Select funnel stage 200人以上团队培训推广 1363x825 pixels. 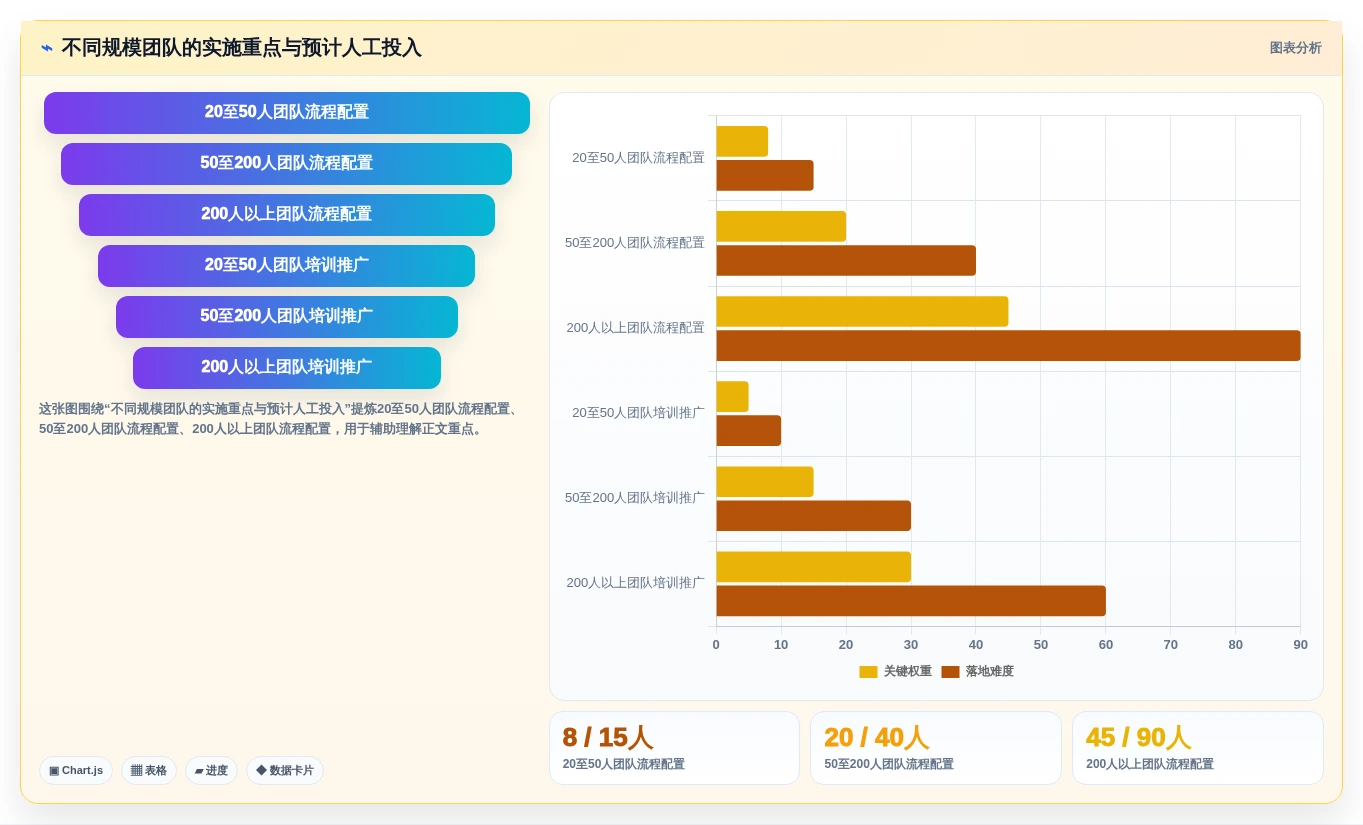coord(287,368)
